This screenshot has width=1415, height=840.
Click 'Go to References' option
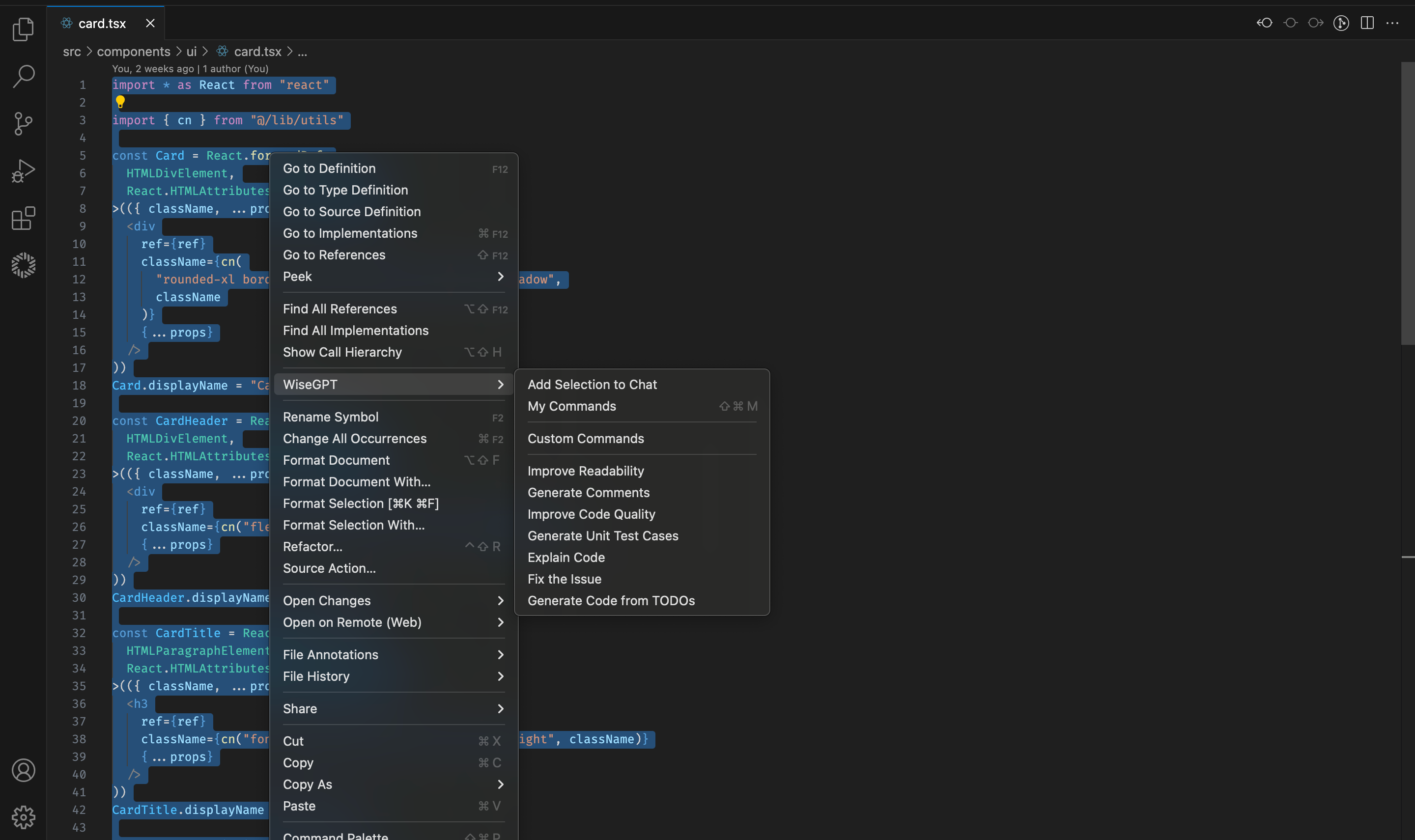pos(333,255)
